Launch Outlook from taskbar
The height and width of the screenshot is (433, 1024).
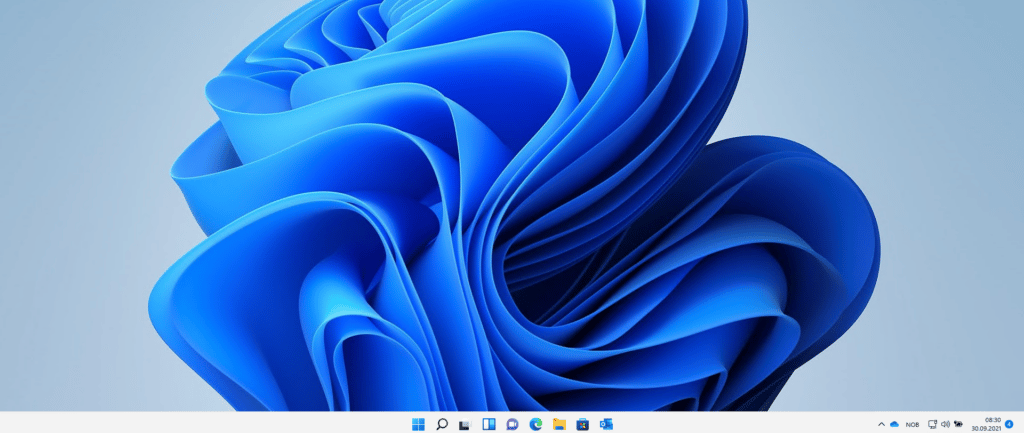[x=606, y=424]
